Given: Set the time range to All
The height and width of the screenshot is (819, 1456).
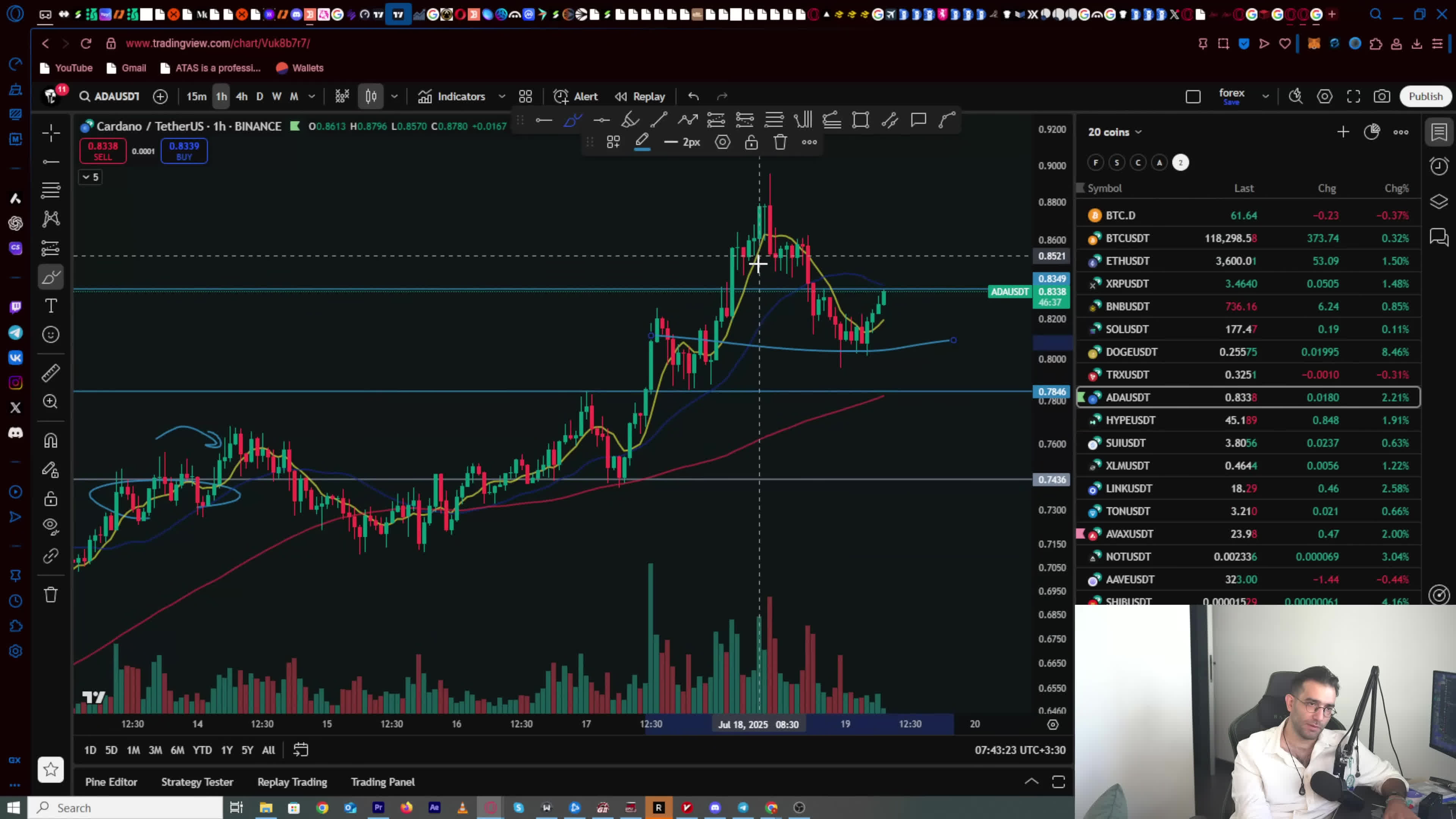Looking at the screenshot, I should click(268, 750).
